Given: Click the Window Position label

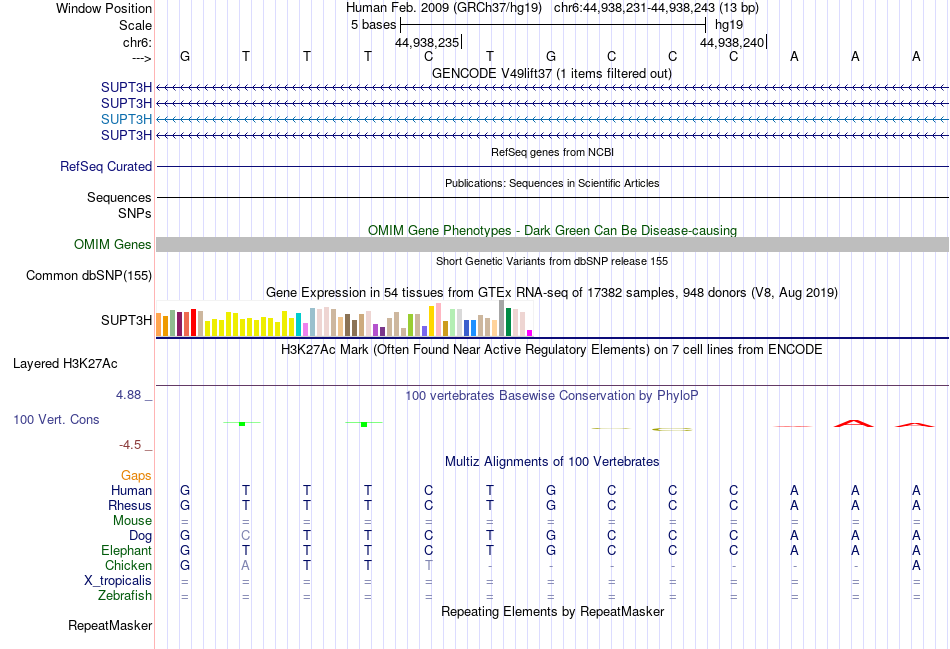Looking at the screenshot, I should (x=104, y=8).
